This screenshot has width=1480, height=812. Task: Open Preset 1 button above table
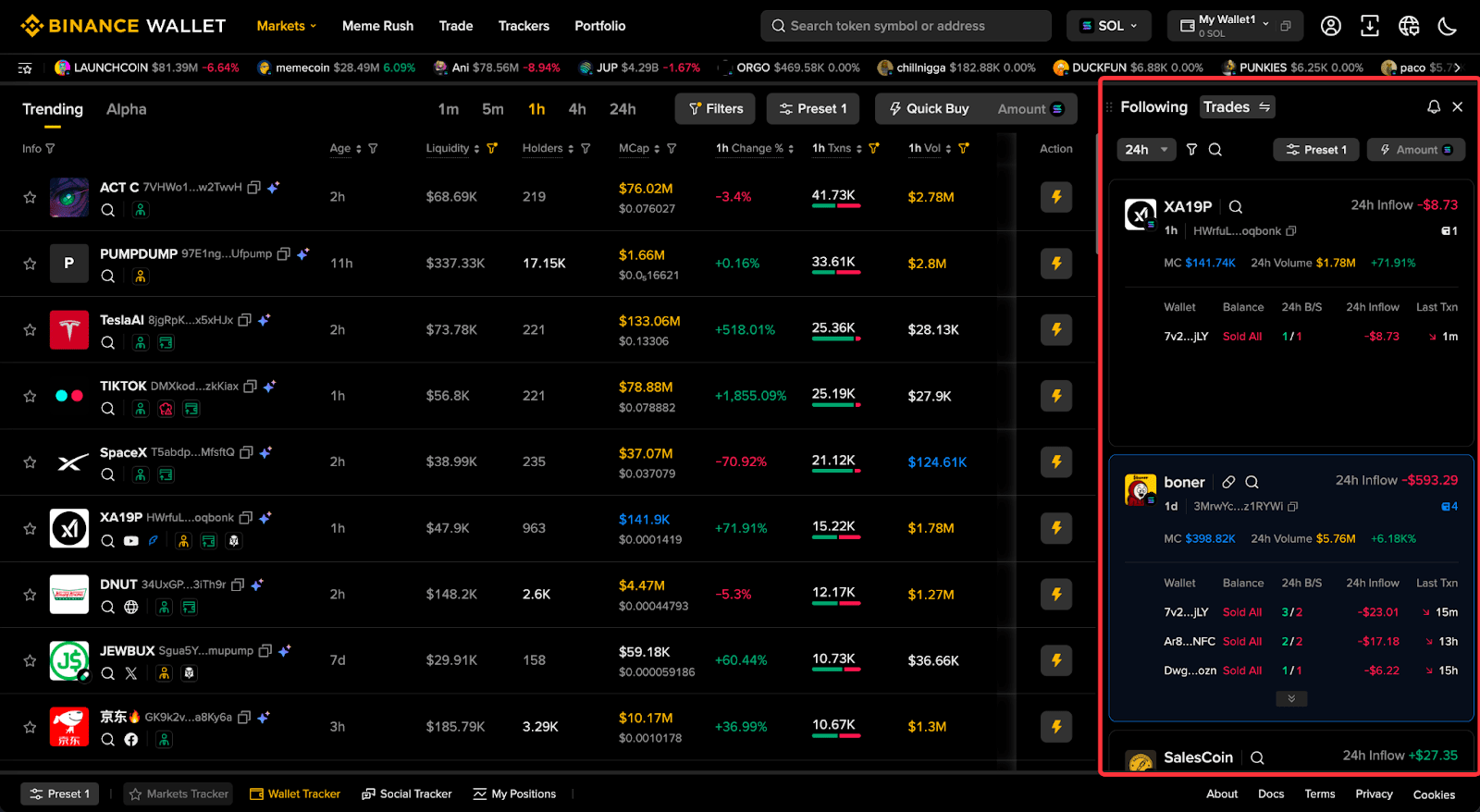pyautogui.click(x=813, y=108)
